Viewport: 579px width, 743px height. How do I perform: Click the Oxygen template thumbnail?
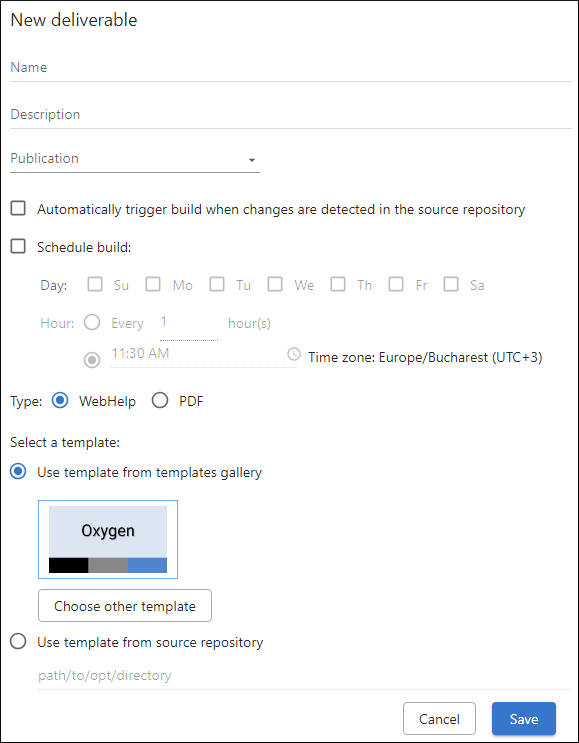(108, 539)
